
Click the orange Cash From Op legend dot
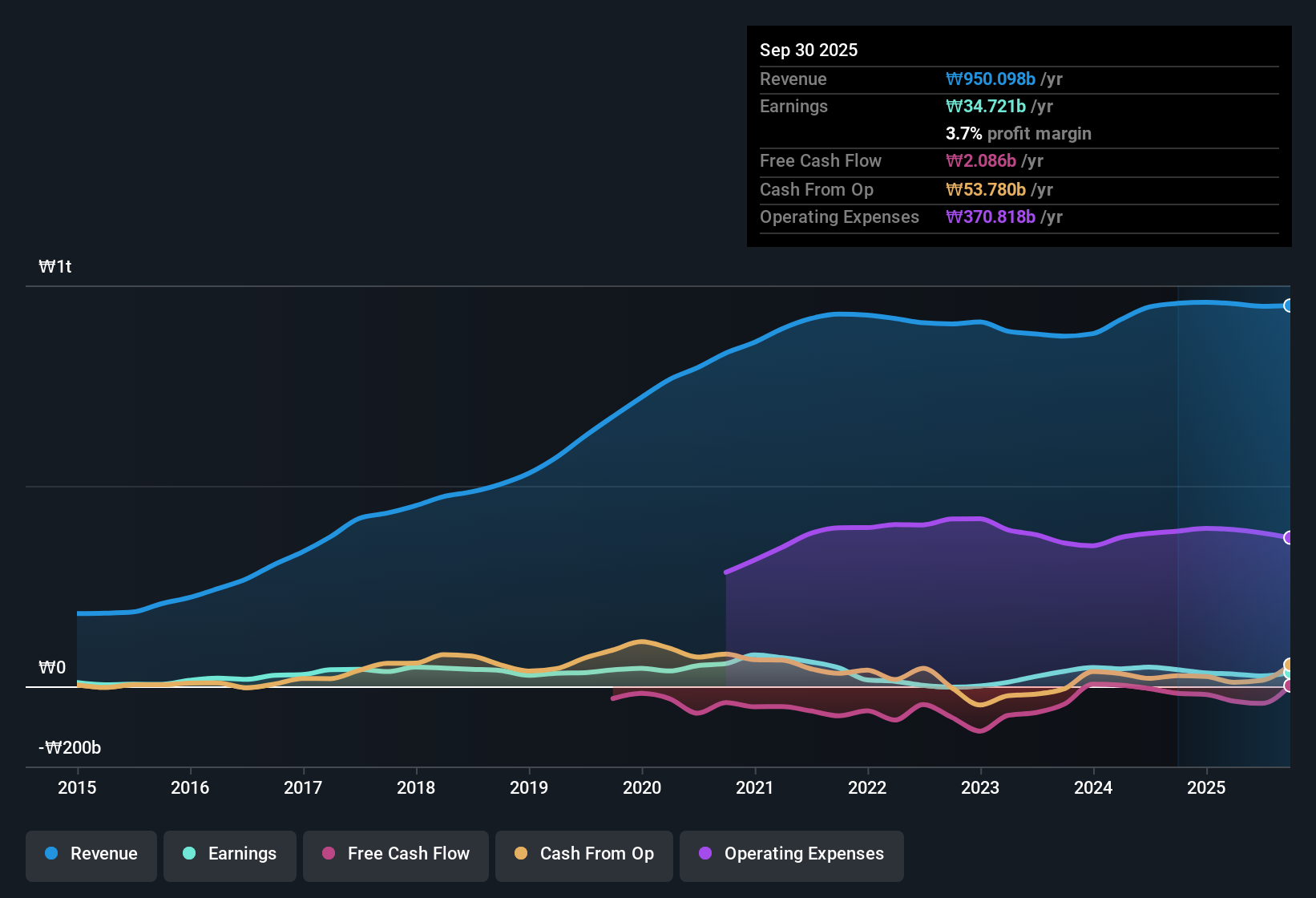pos(521,854)
